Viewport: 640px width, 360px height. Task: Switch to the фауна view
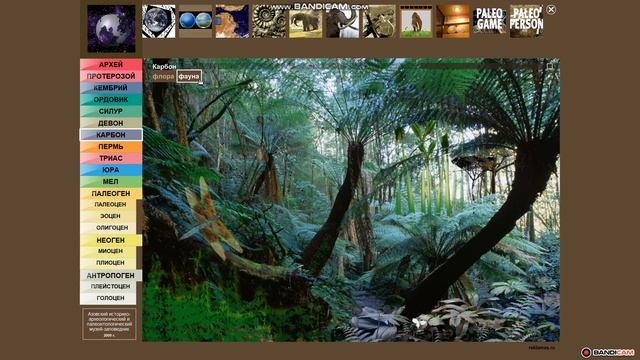[189, 76]
